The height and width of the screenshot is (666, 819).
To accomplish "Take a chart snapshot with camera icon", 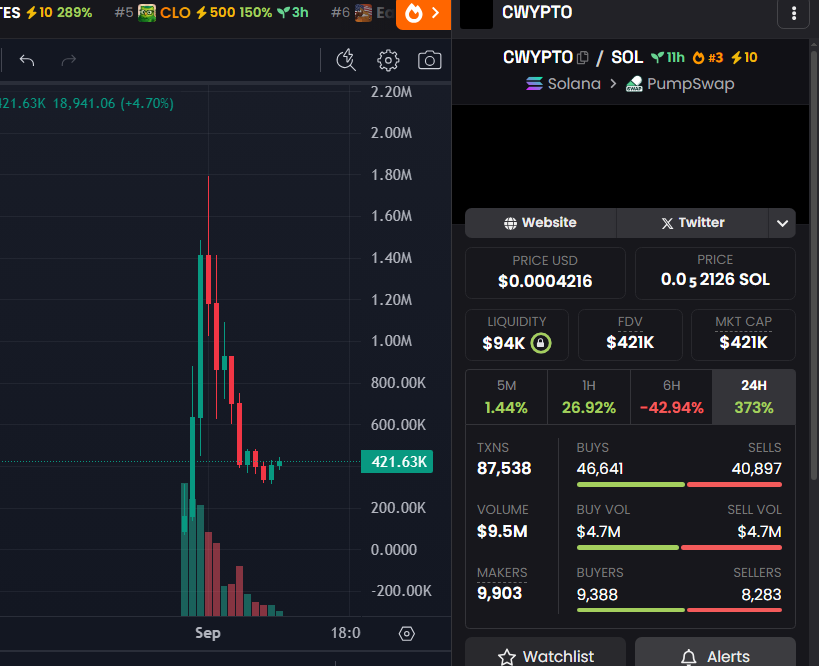I will click(429, 60).
